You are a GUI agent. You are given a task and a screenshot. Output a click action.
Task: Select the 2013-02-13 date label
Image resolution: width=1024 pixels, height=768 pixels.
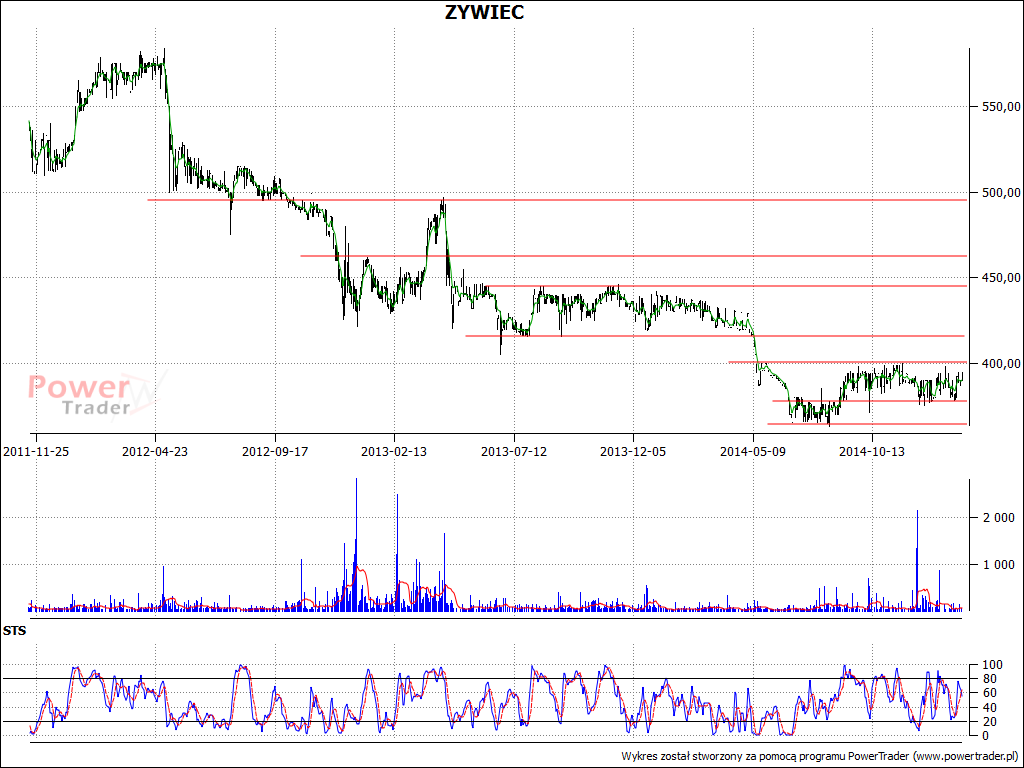[394, 451]
